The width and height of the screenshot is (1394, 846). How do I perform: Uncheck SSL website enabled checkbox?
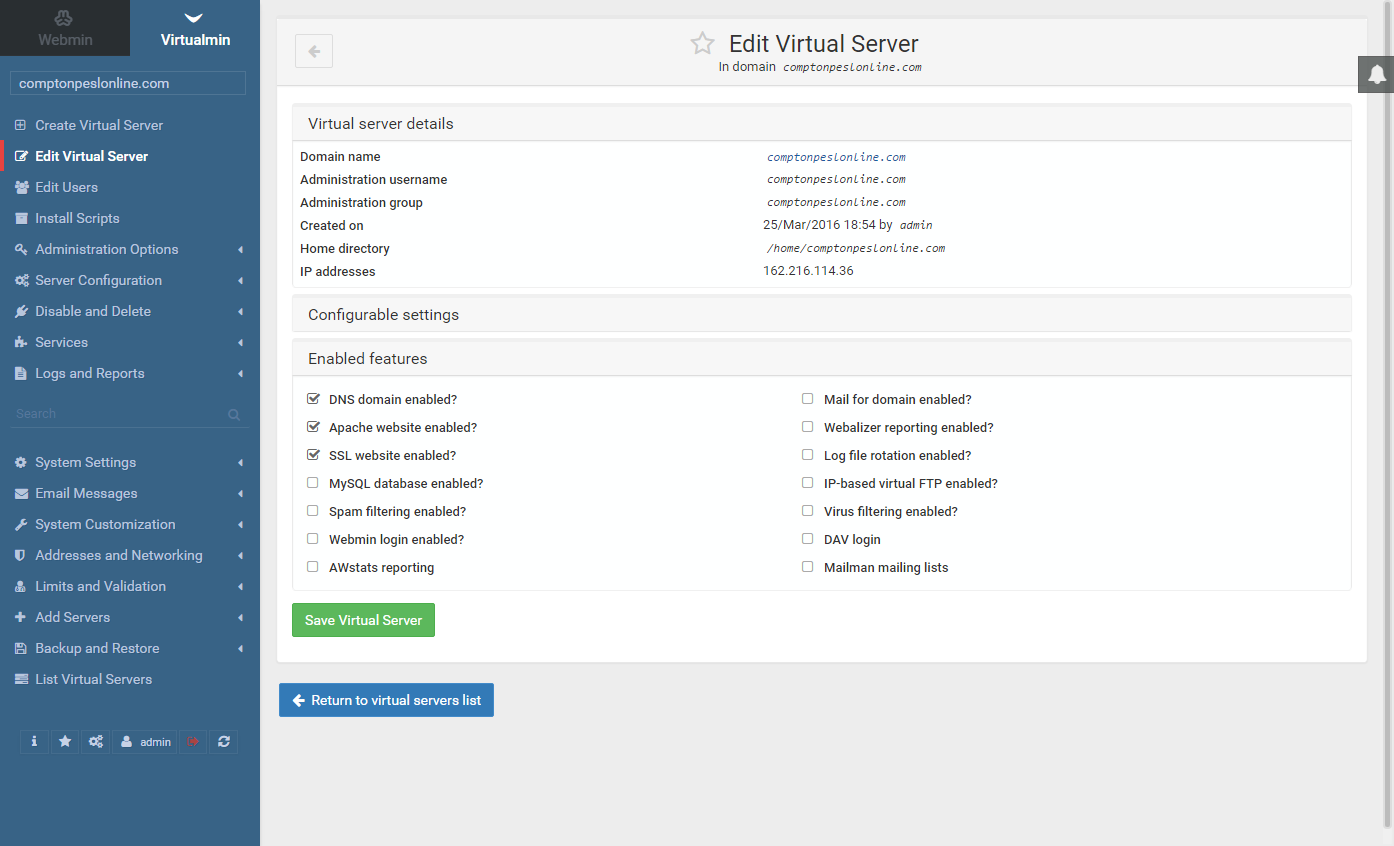313,455
